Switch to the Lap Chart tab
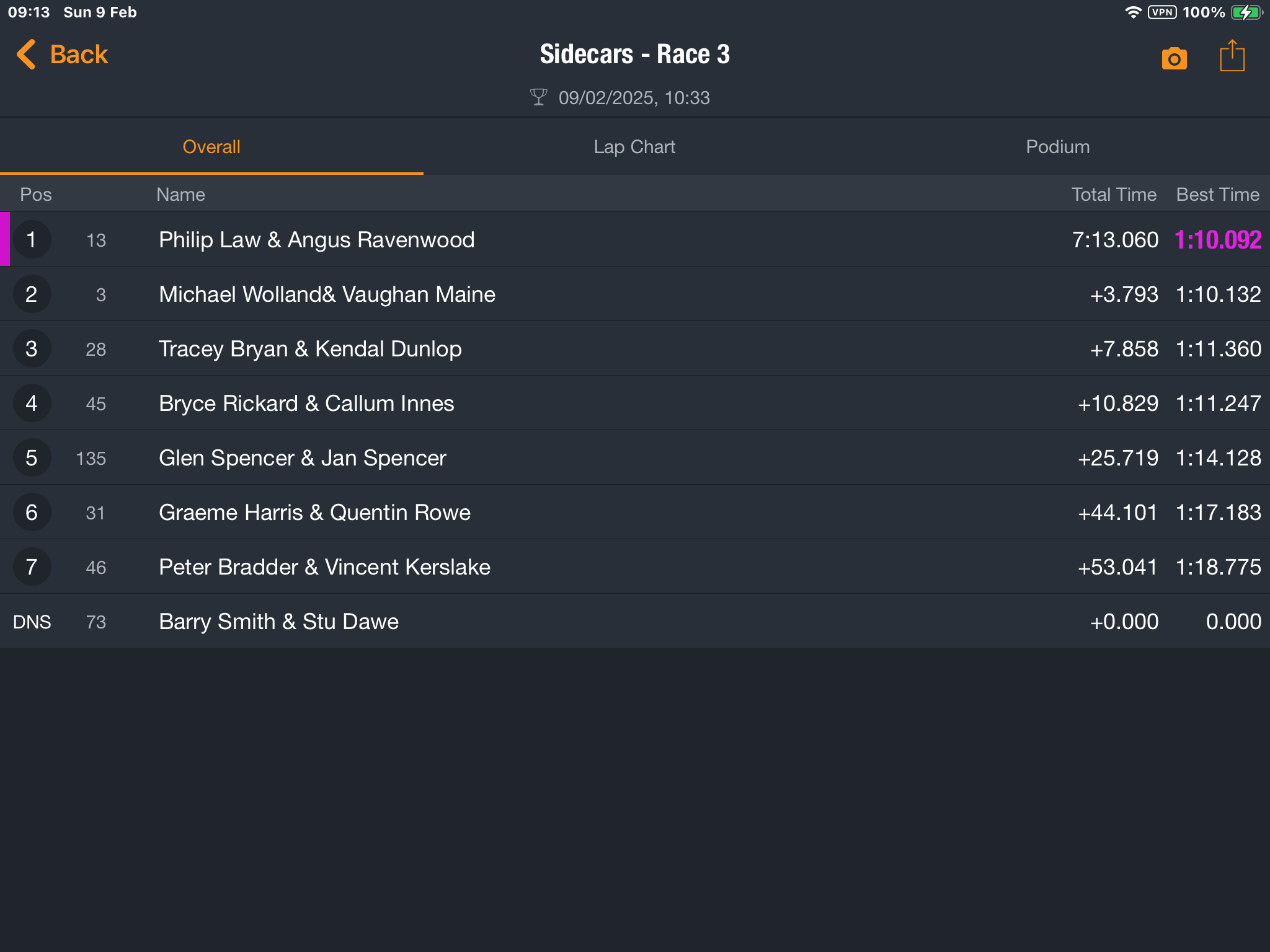The width and height of the screenshot is (1270, 952). [x=634, y=147]
